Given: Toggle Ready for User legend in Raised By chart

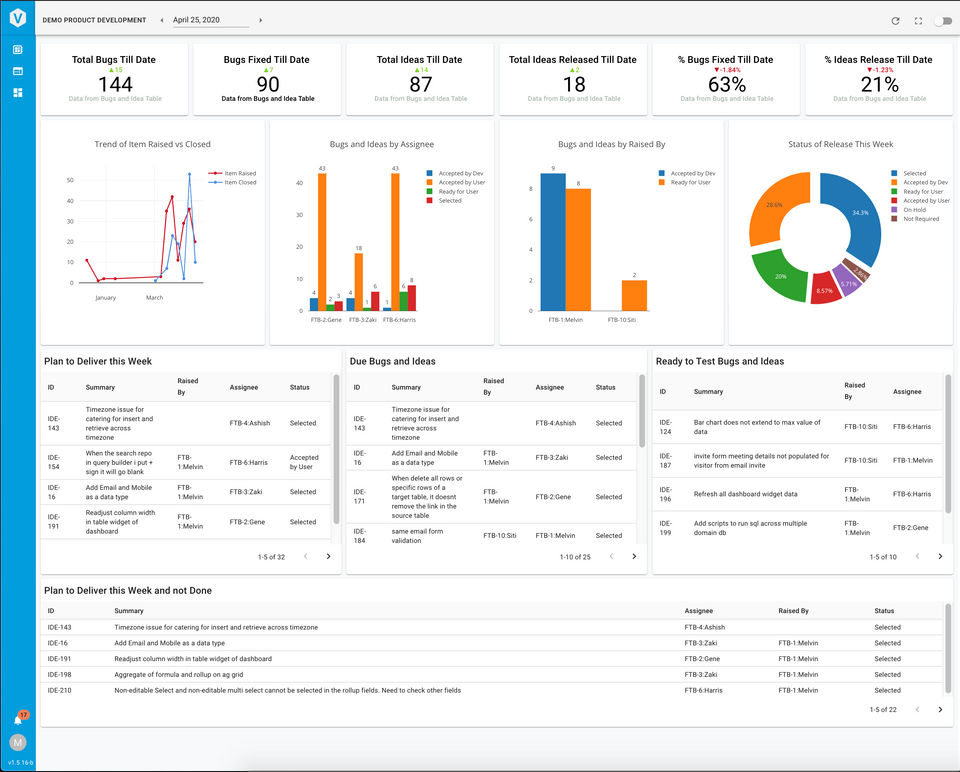Looking at the screenshot, I should (684, 182).
